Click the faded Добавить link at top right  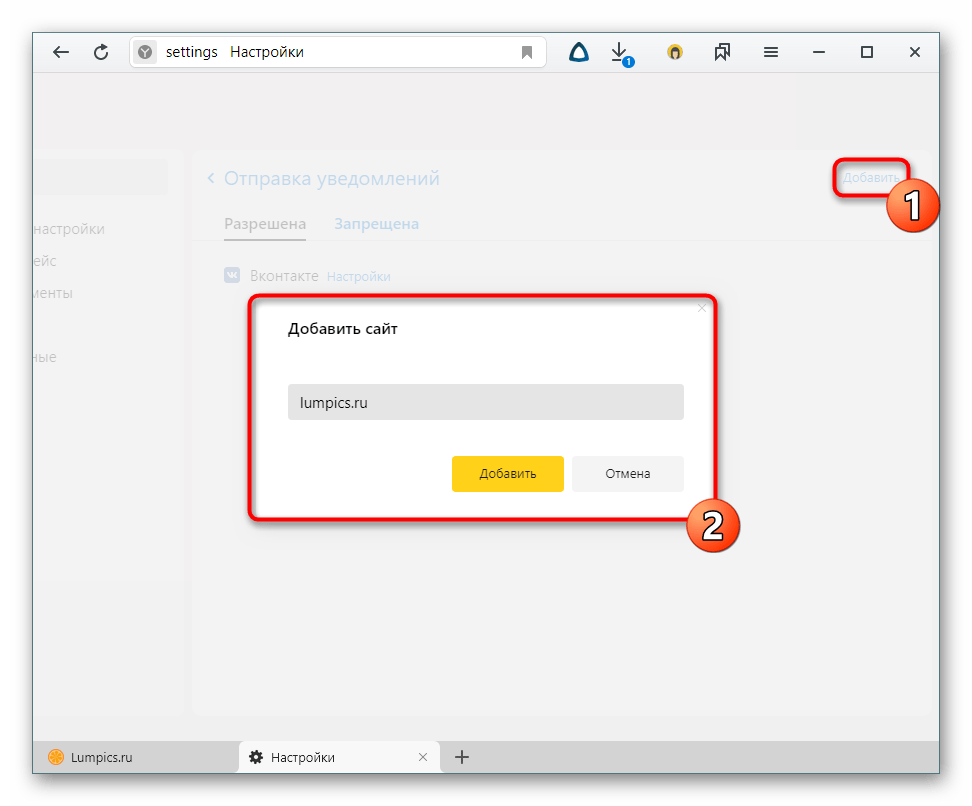[871, 178]
